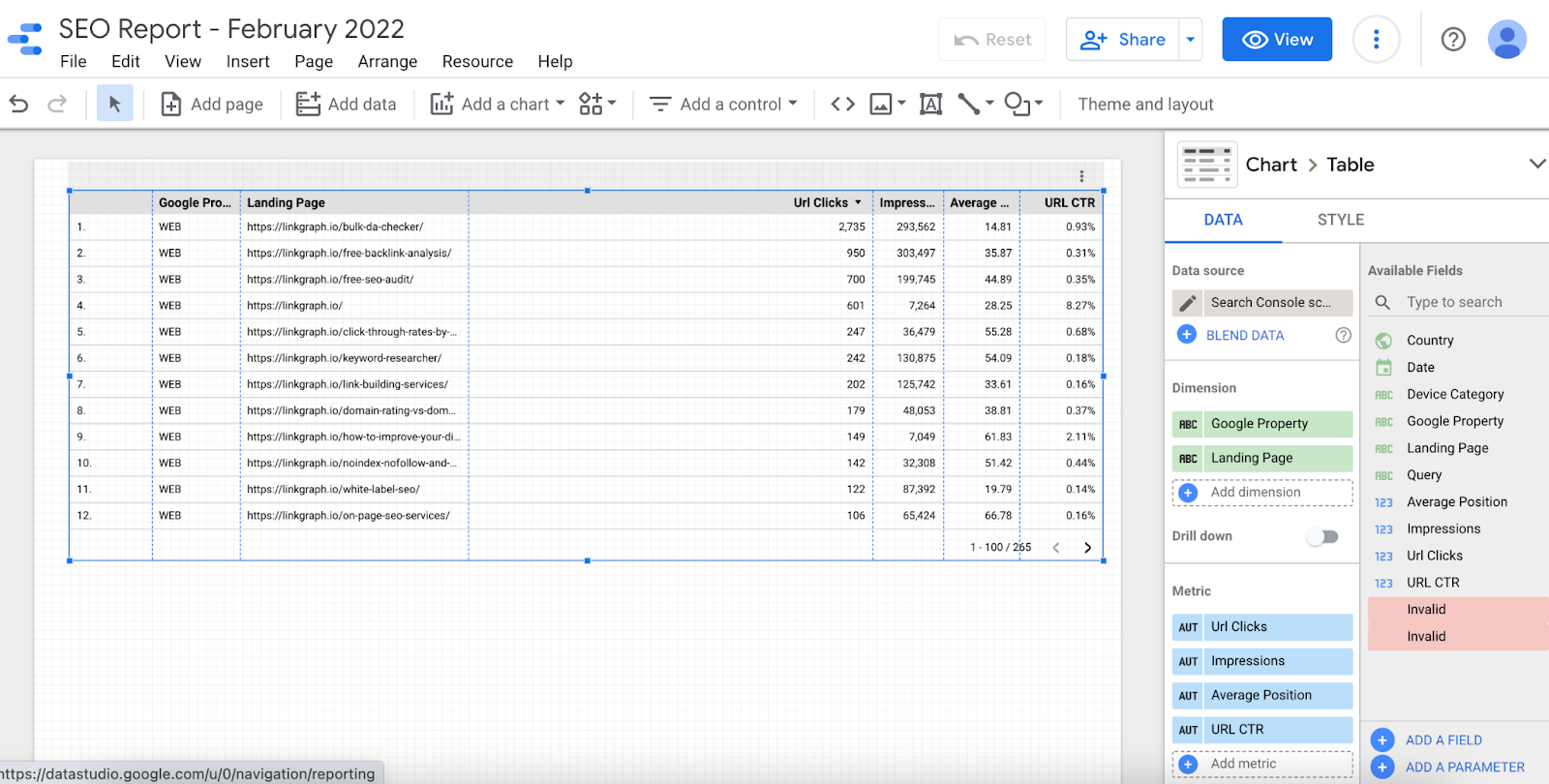Select the pointer selection mode tool

(x=114, y=104)
